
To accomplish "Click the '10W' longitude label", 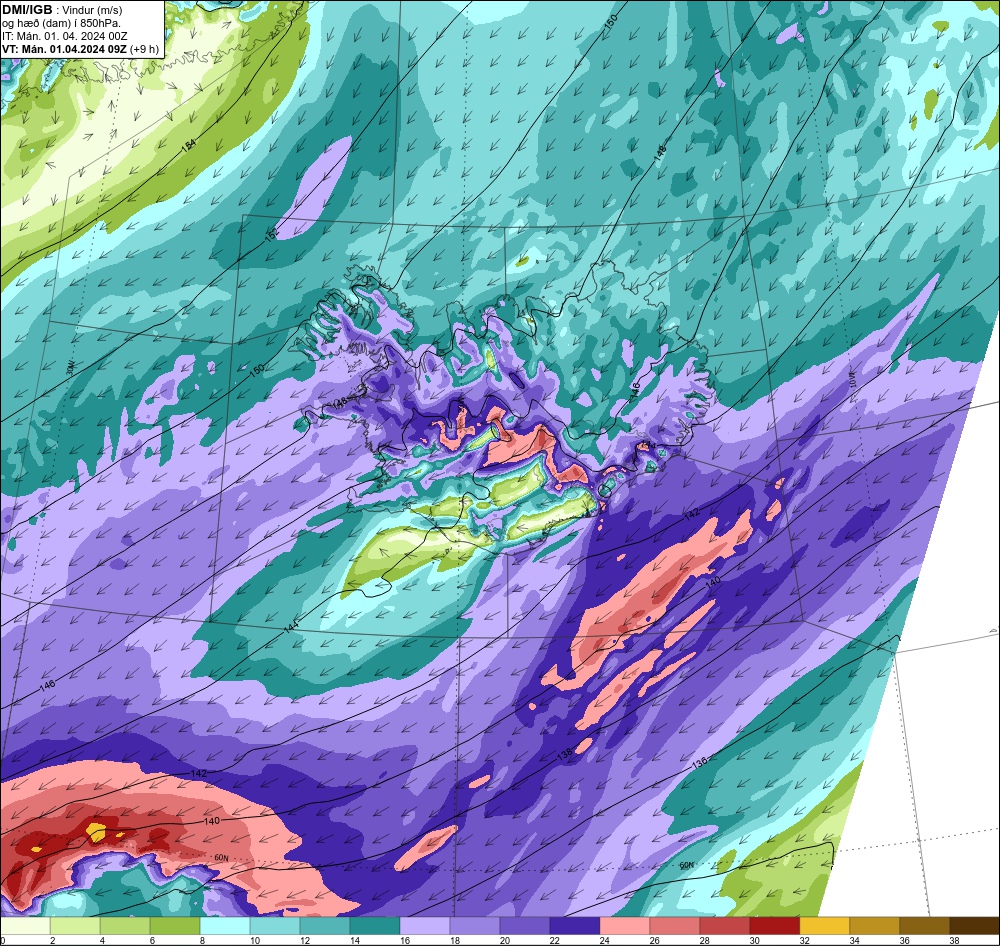I will click(854, 380).
